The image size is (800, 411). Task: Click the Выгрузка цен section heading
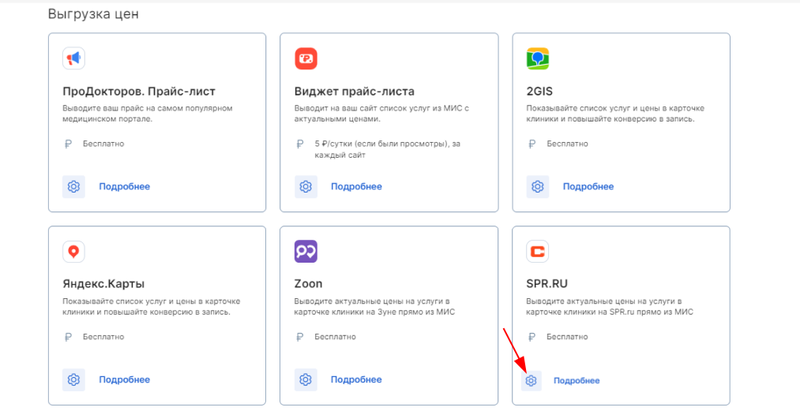[93, 14]
